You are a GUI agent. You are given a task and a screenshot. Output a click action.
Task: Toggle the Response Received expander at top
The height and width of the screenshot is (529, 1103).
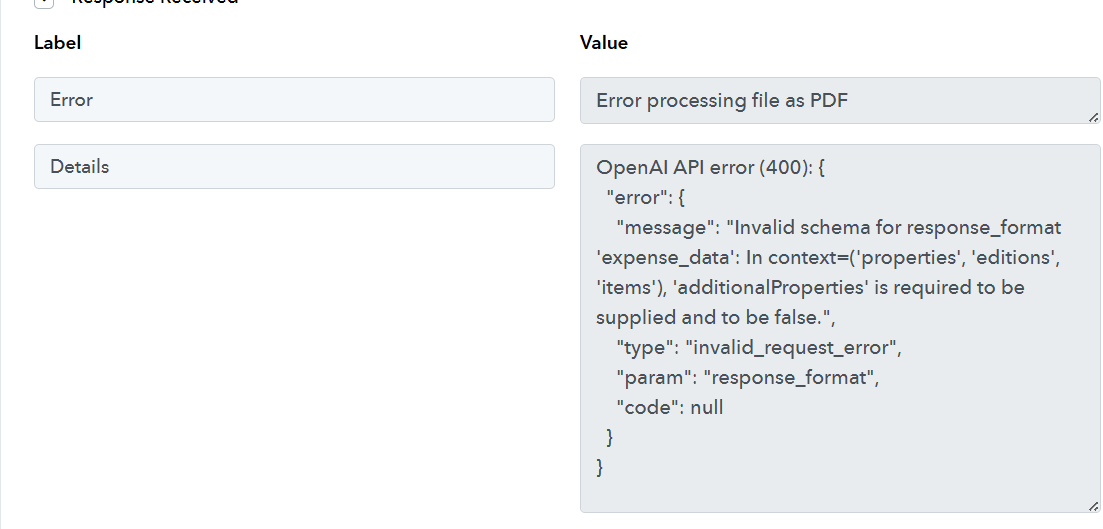[x=43, y=3]
